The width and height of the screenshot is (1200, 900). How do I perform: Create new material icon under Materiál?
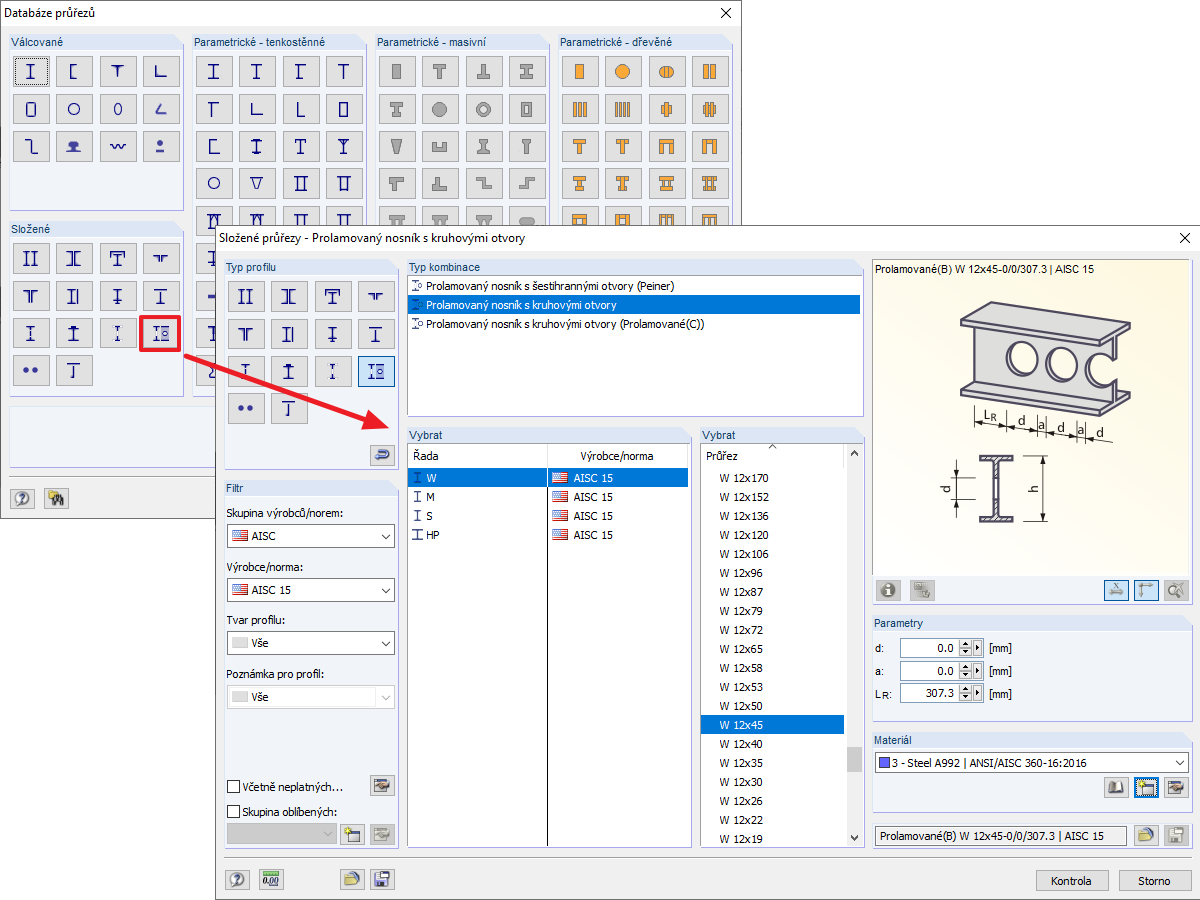[x=1147, y=788]
